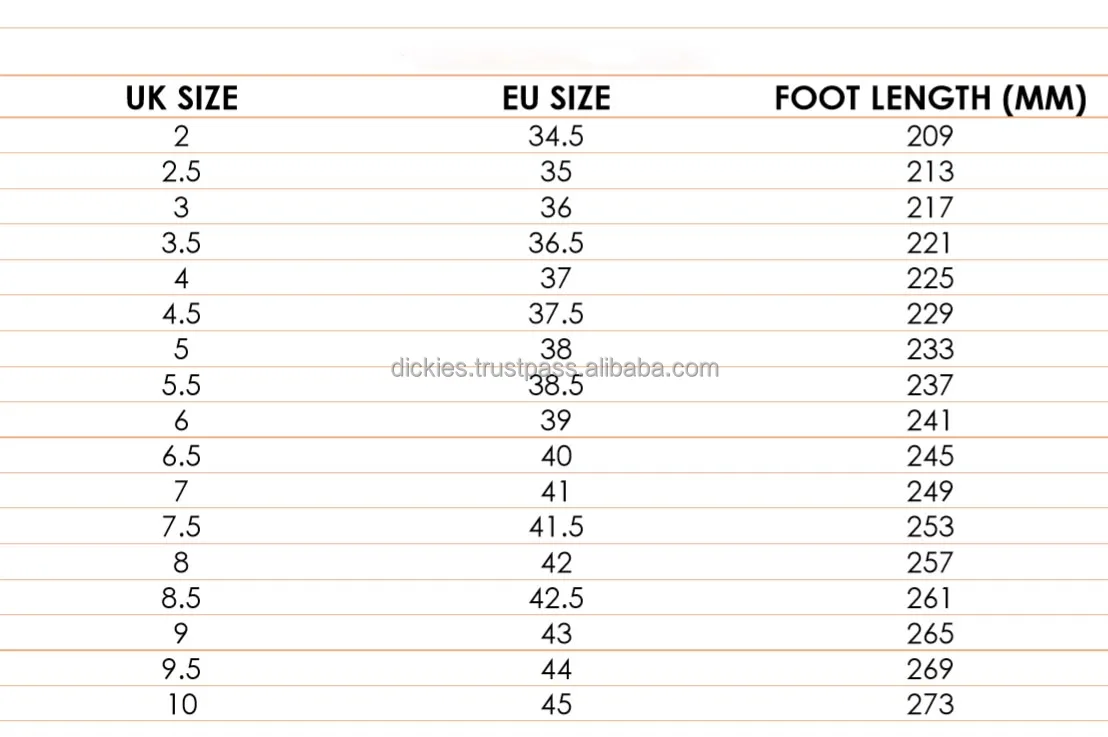Click the UK SIZE column header
This screenshot has width=1108, height=737.
(x=181, y=98)
